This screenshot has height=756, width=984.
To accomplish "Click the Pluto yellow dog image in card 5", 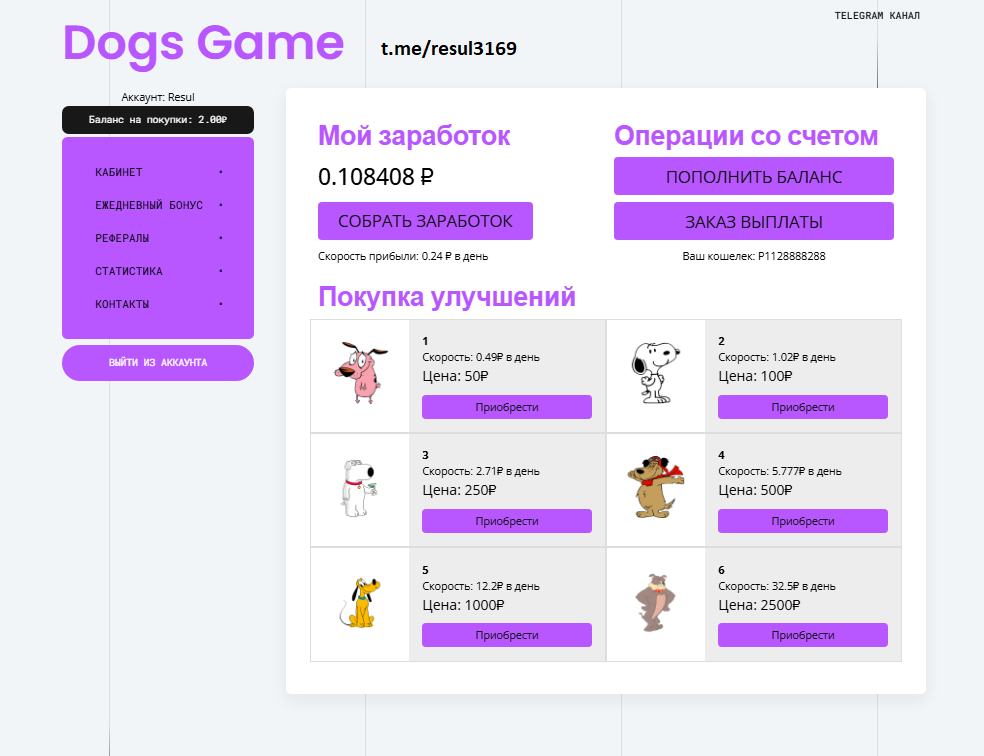I will pos(360,603).
